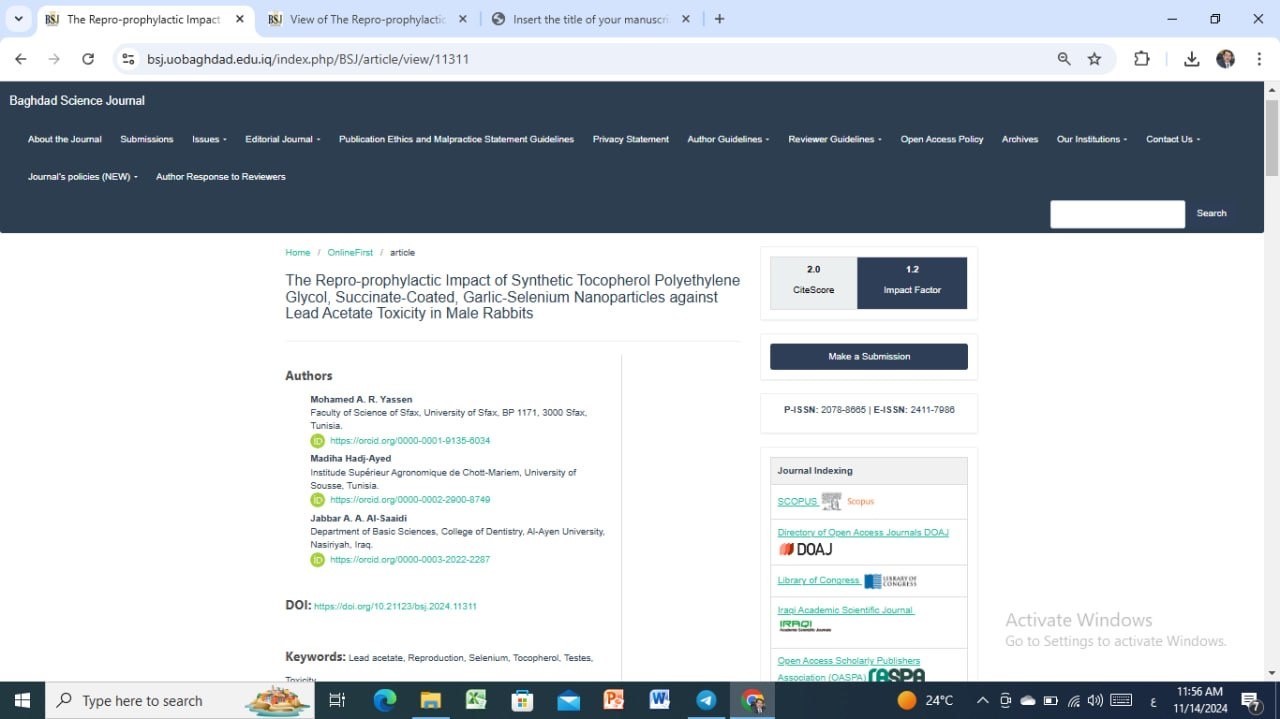Expand the tab search chevron in Chrome
The width and height of the screenshot is (1280, 719).
click(18, 19)
